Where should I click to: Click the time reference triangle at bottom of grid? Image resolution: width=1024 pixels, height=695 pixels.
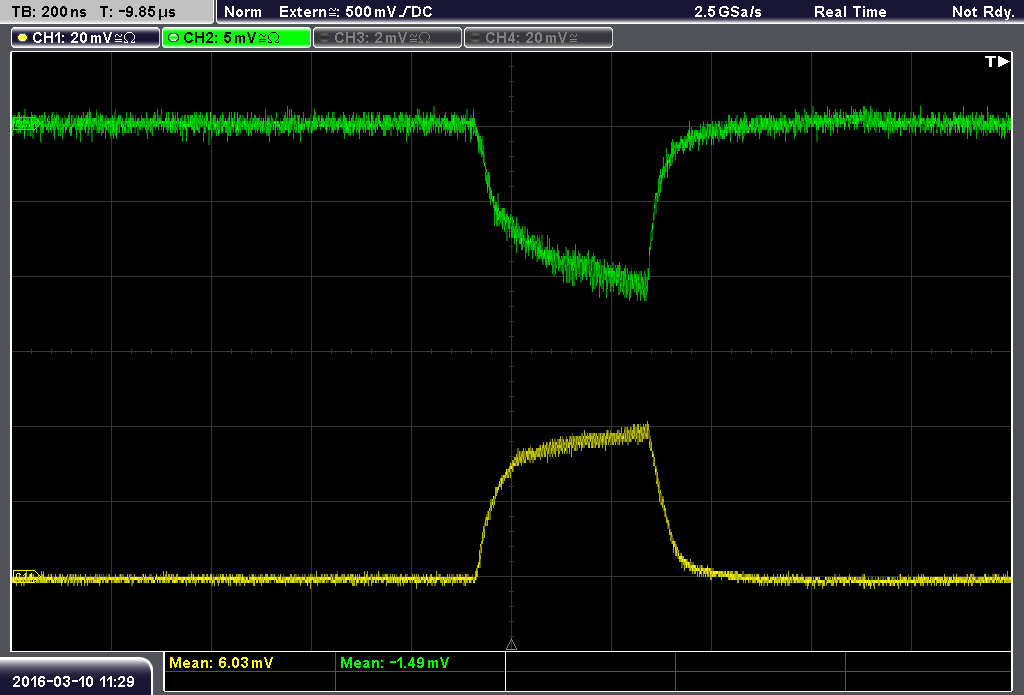click(511, 644)
